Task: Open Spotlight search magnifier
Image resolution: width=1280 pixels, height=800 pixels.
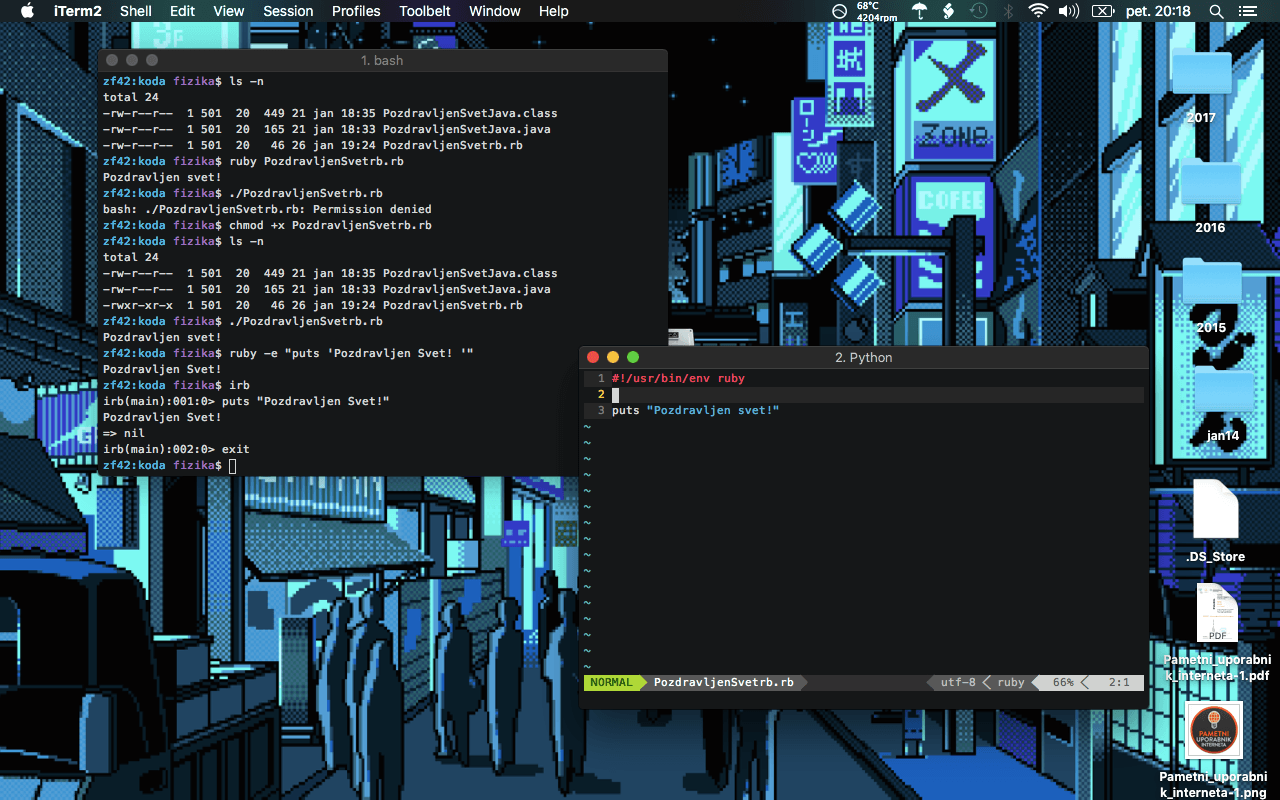Action: click(x=1216, y=11)
